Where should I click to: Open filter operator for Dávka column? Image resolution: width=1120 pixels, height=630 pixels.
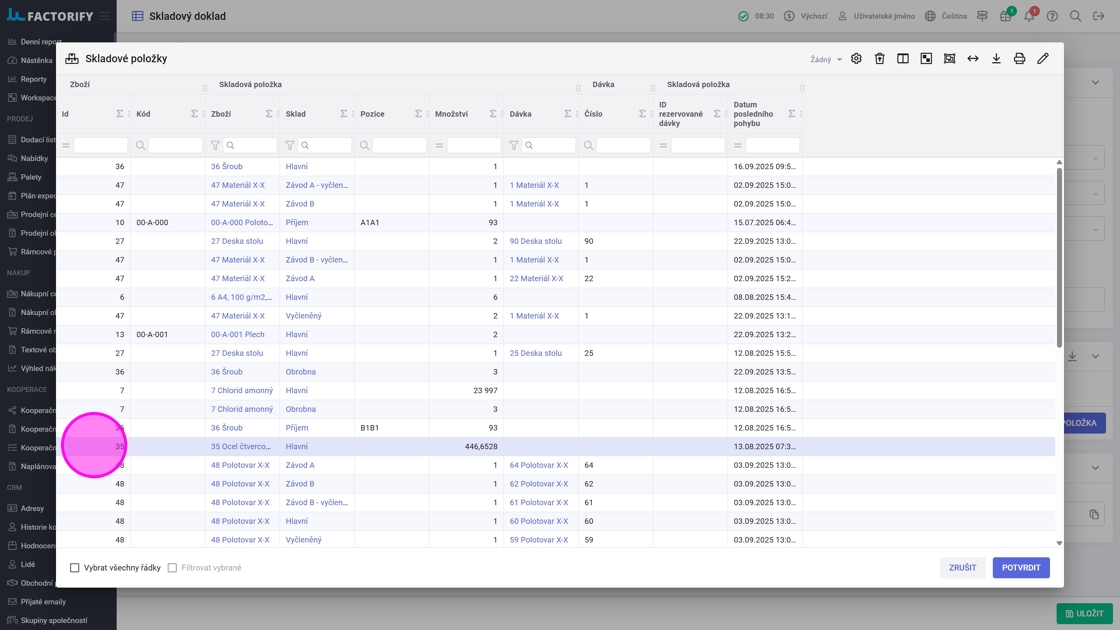tap(514, 146)
